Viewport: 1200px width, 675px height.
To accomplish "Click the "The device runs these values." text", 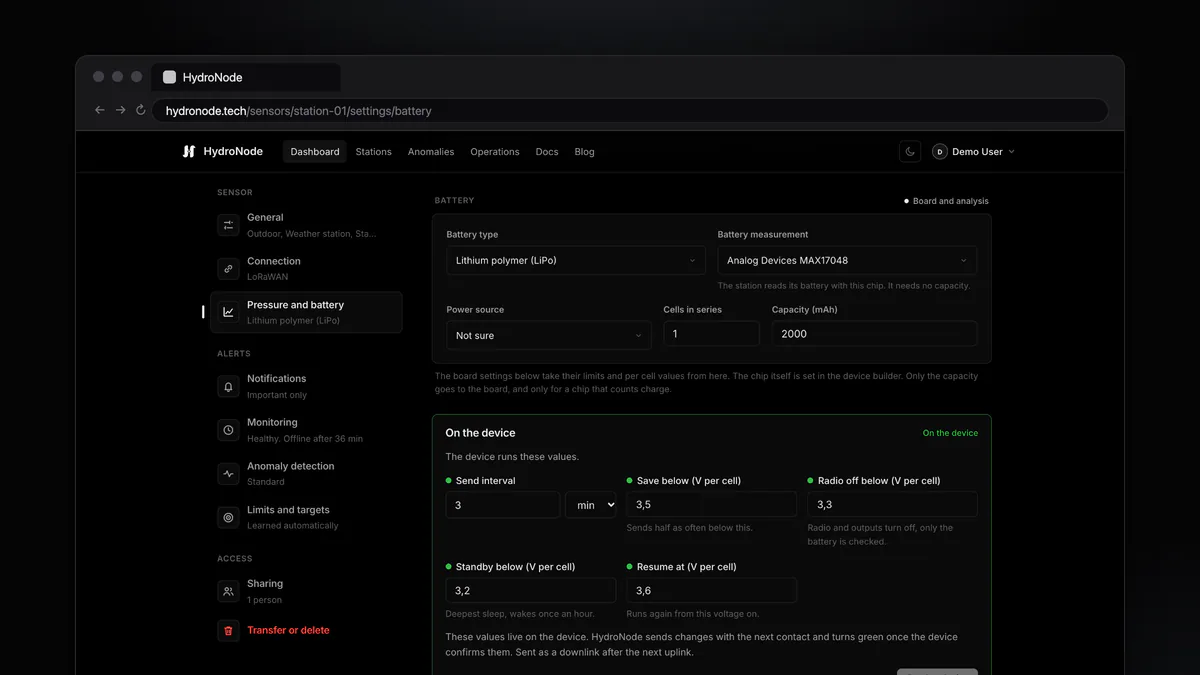I will point(512,457).
